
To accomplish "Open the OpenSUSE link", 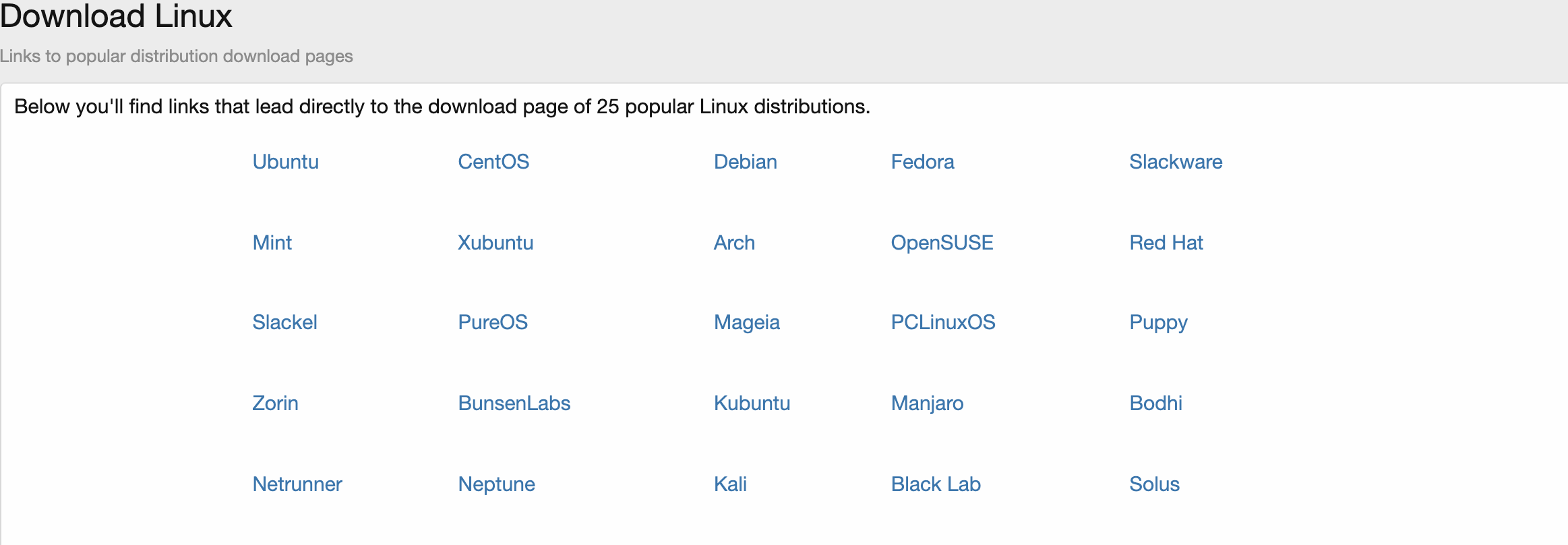I will [x=942, y=243].
